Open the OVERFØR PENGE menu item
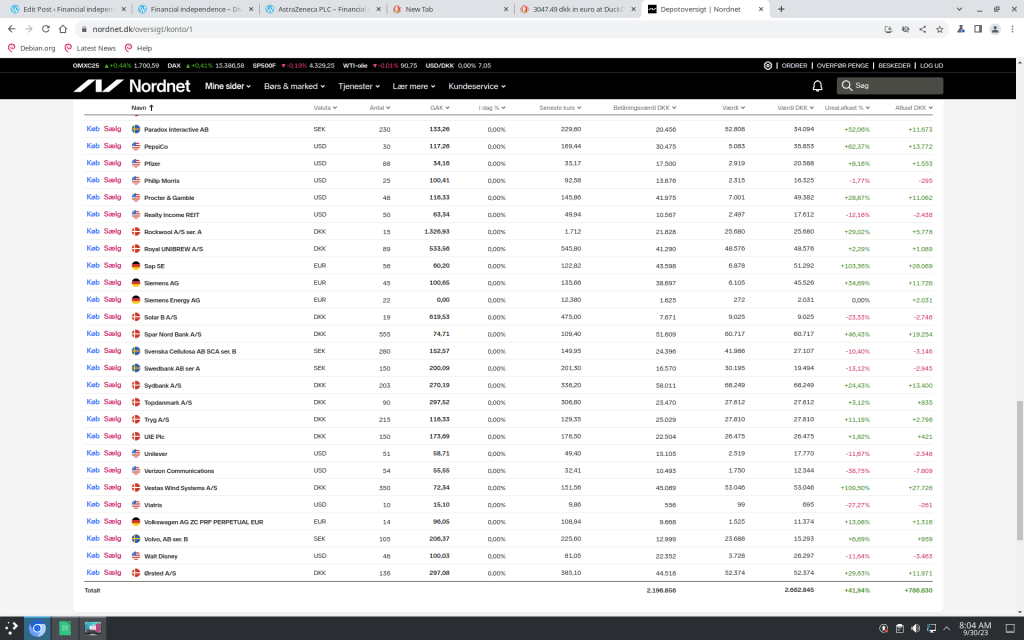1024x640 pixels. (x=842, y=65)
